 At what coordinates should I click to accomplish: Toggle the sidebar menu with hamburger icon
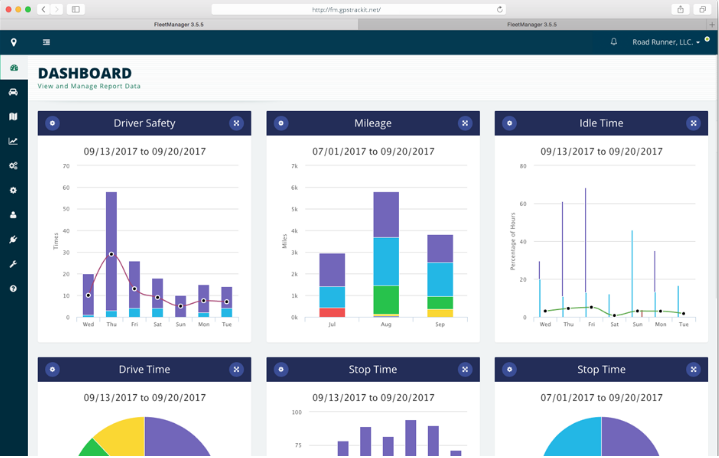pos(46,42)
